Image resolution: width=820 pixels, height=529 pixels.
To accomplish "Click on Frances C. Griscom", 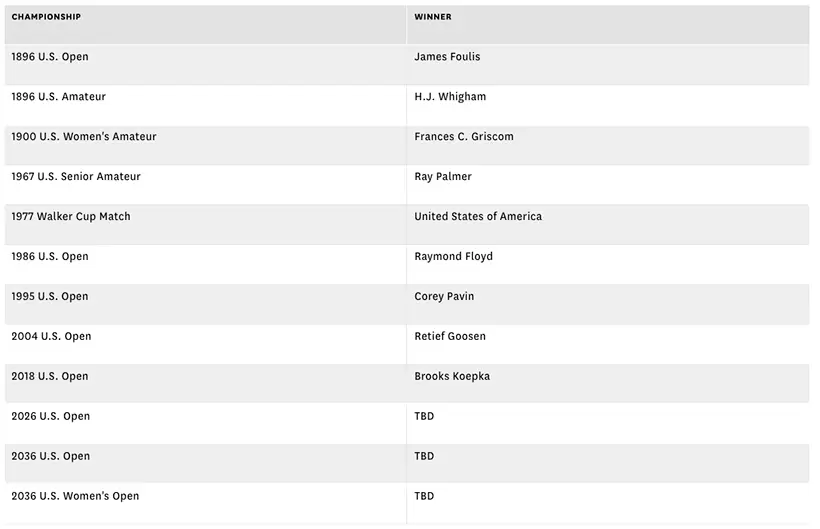I will [464, 137].
